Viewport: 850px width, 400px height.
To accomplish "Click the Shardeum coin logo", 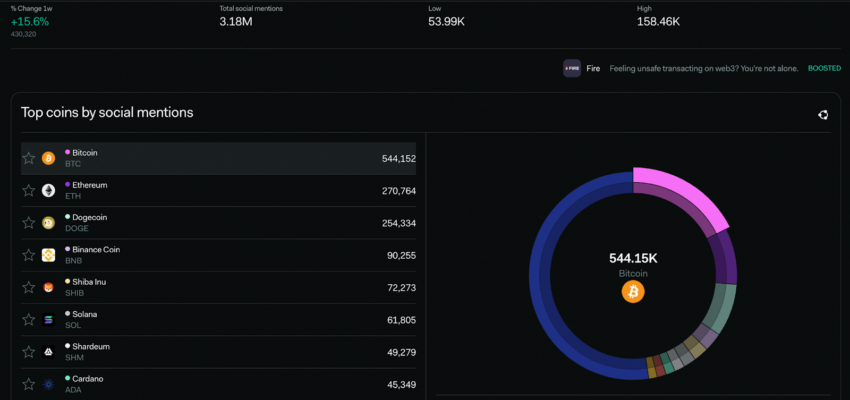I will [49, 352].
